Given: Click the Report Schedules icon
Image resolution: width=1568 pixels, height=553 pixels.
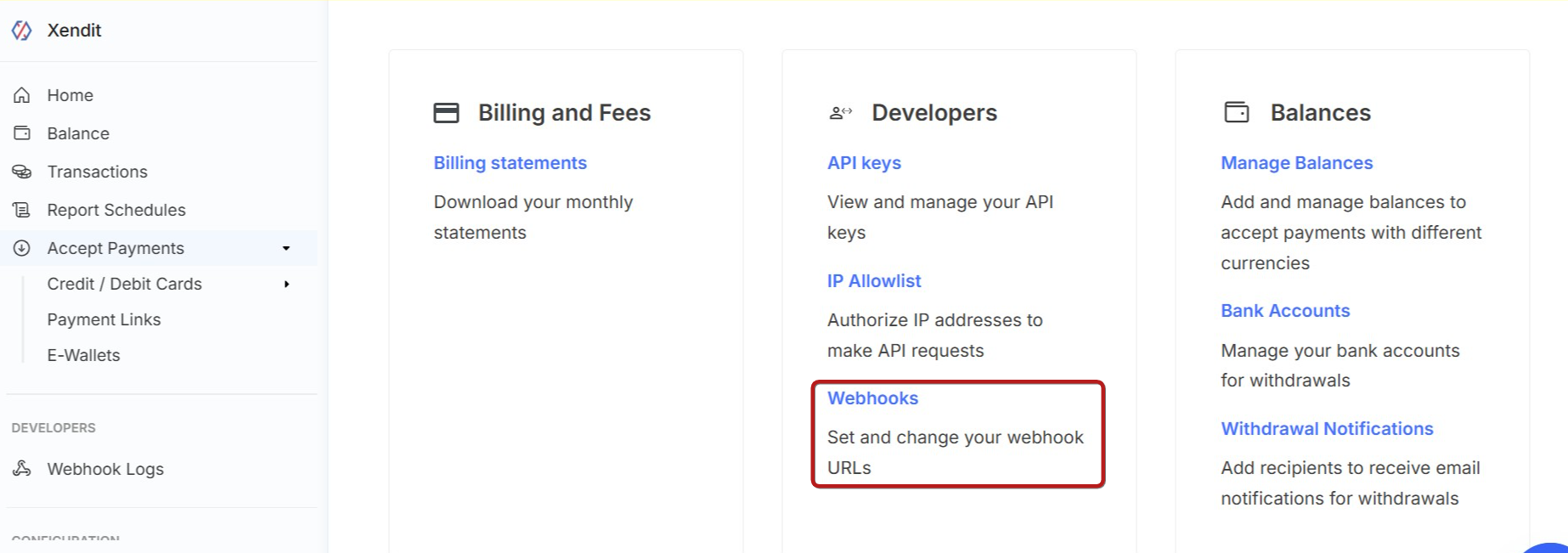Looking at the screenshot, I should coord(22,210).
